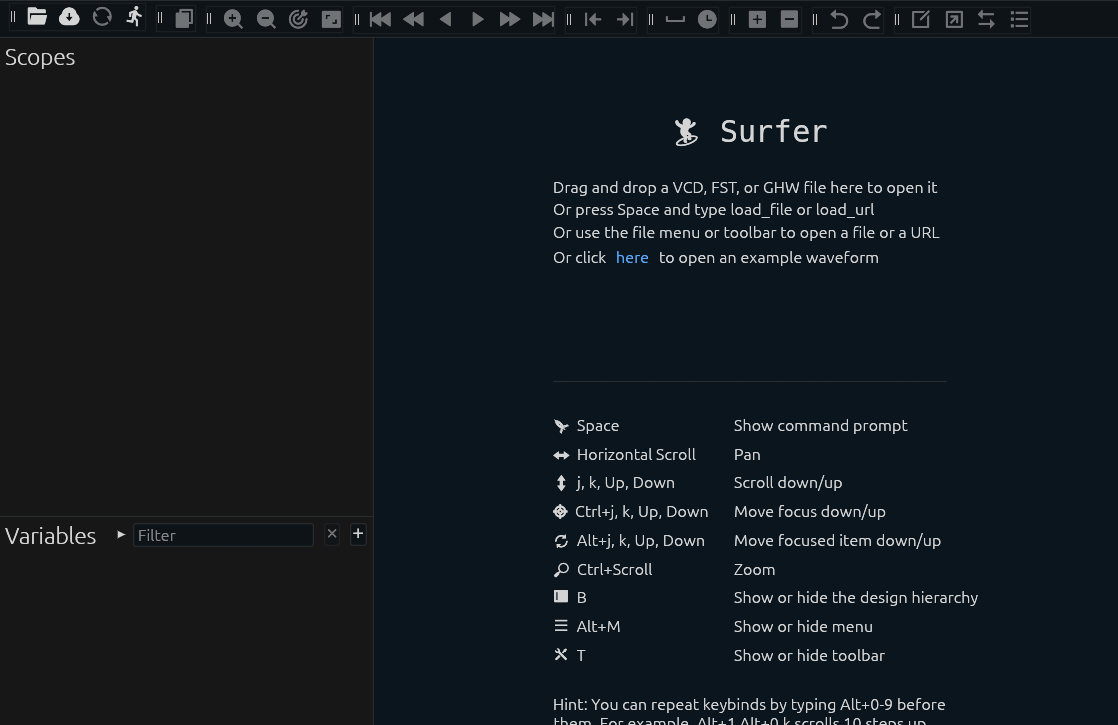The image size is (1118, 725).
Task: Go to the next transition arrow-to-bar icon
Action: point(625,19)
